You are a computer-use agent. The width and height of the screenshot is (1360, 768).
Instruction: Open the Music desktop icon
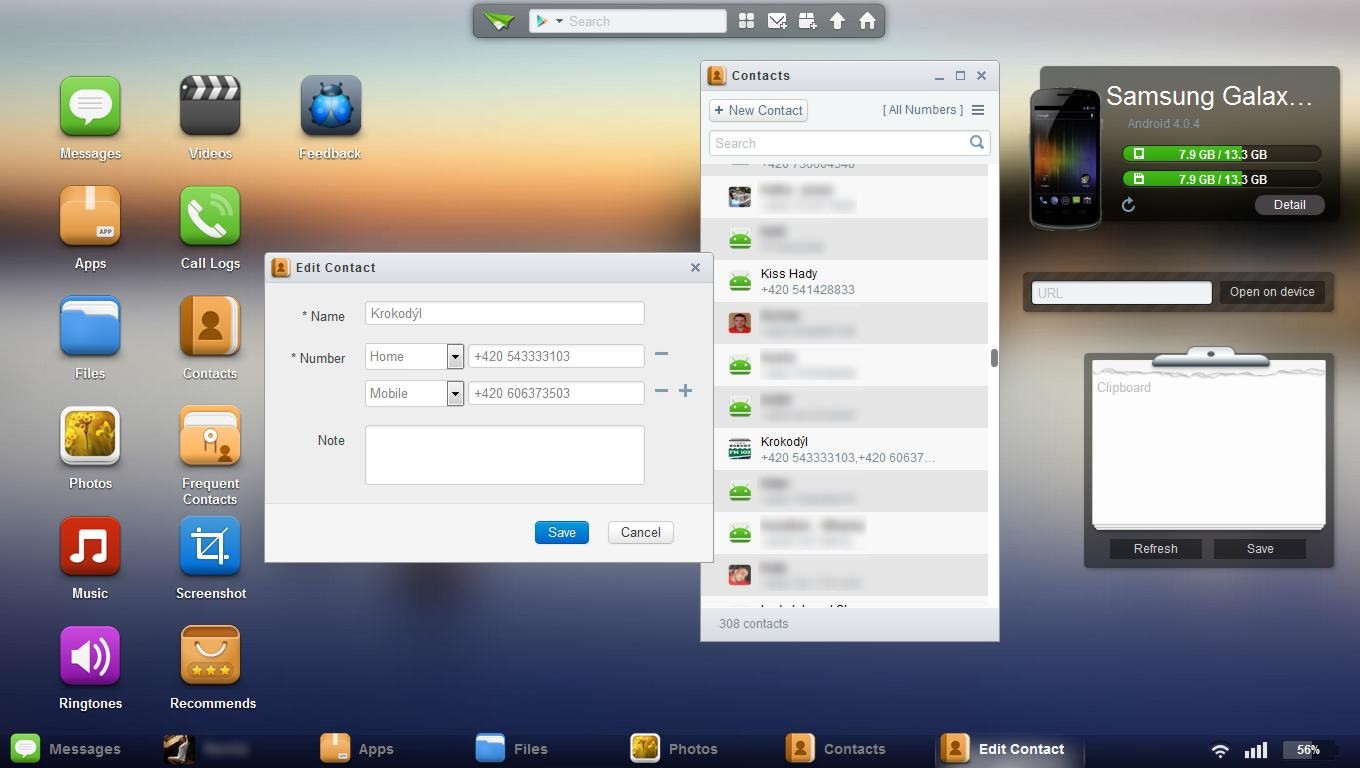90,546
